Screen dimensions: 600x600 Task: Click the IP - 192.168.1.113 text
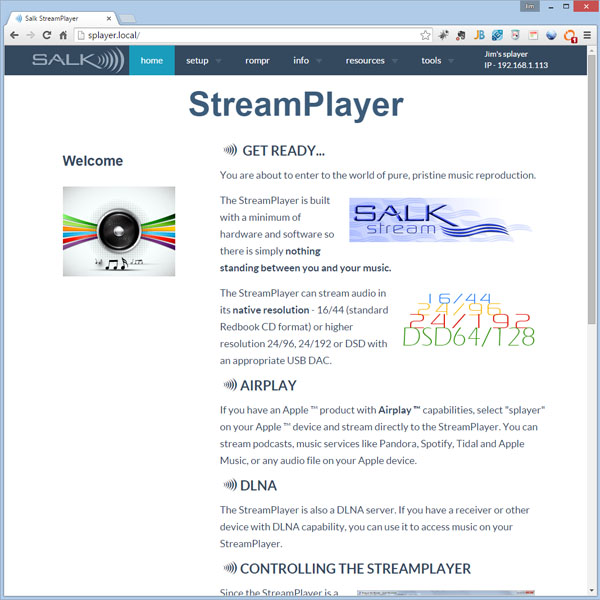(516, 65)
